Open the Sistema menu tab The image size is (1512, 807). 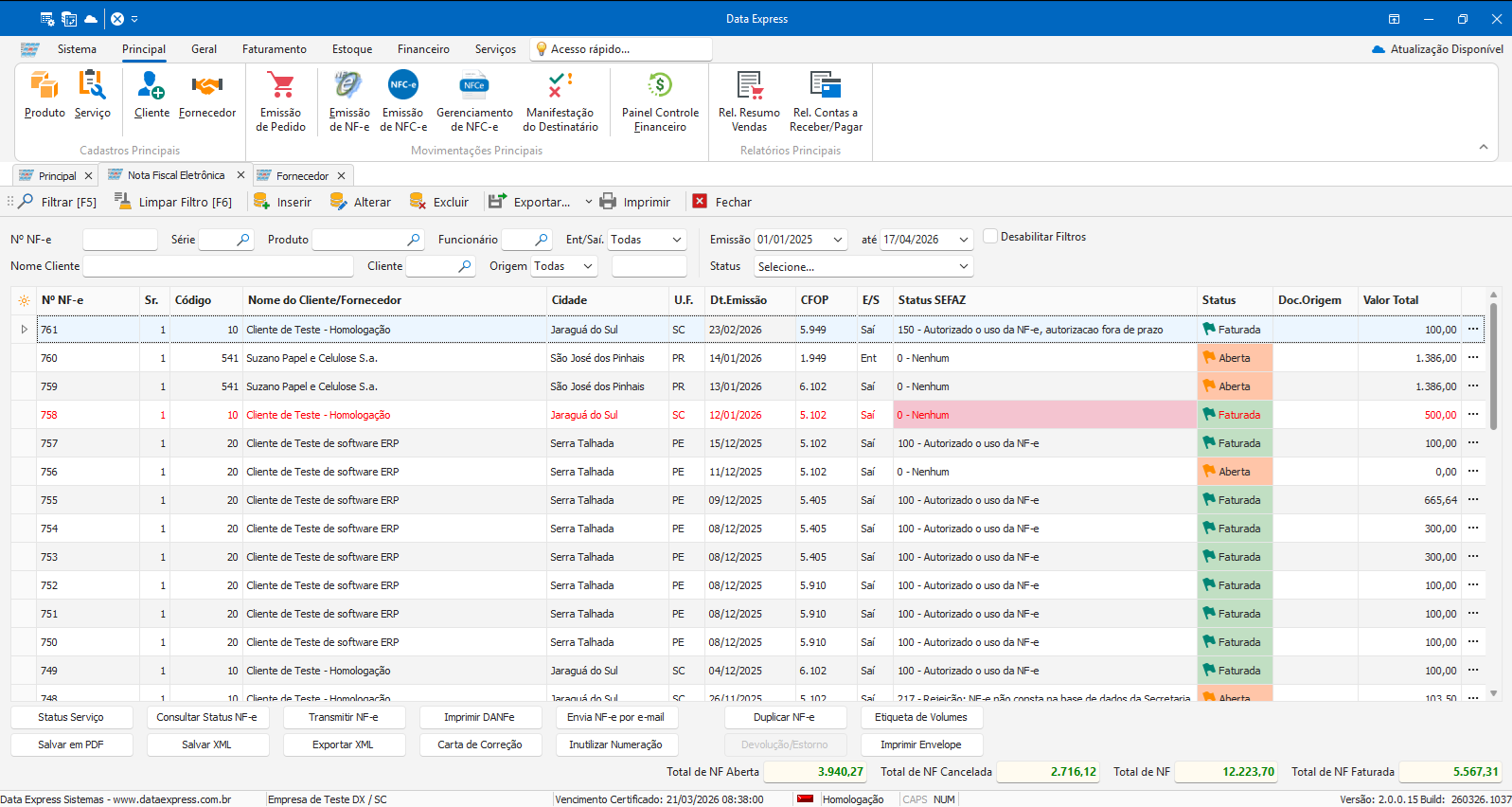coord(77,49)
